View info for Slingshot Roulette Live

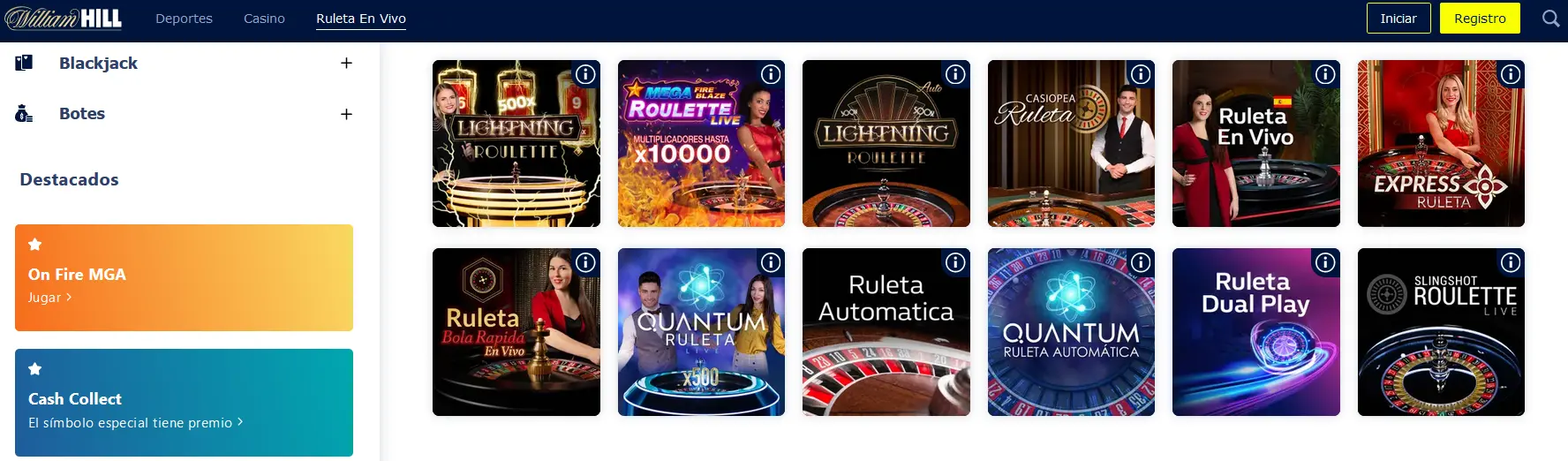1511,262
